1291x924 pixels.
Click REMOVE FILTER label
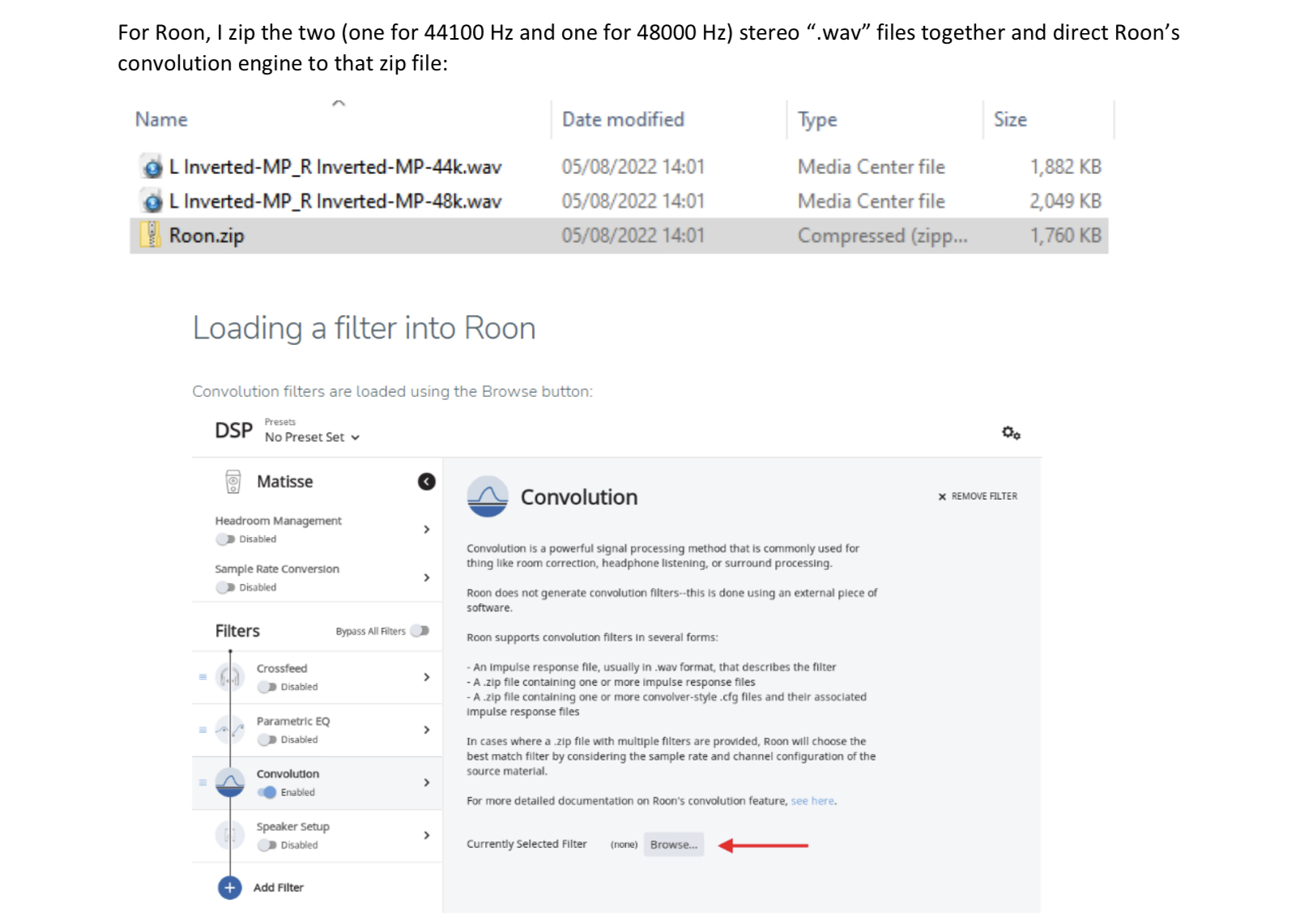pos(984,496)
